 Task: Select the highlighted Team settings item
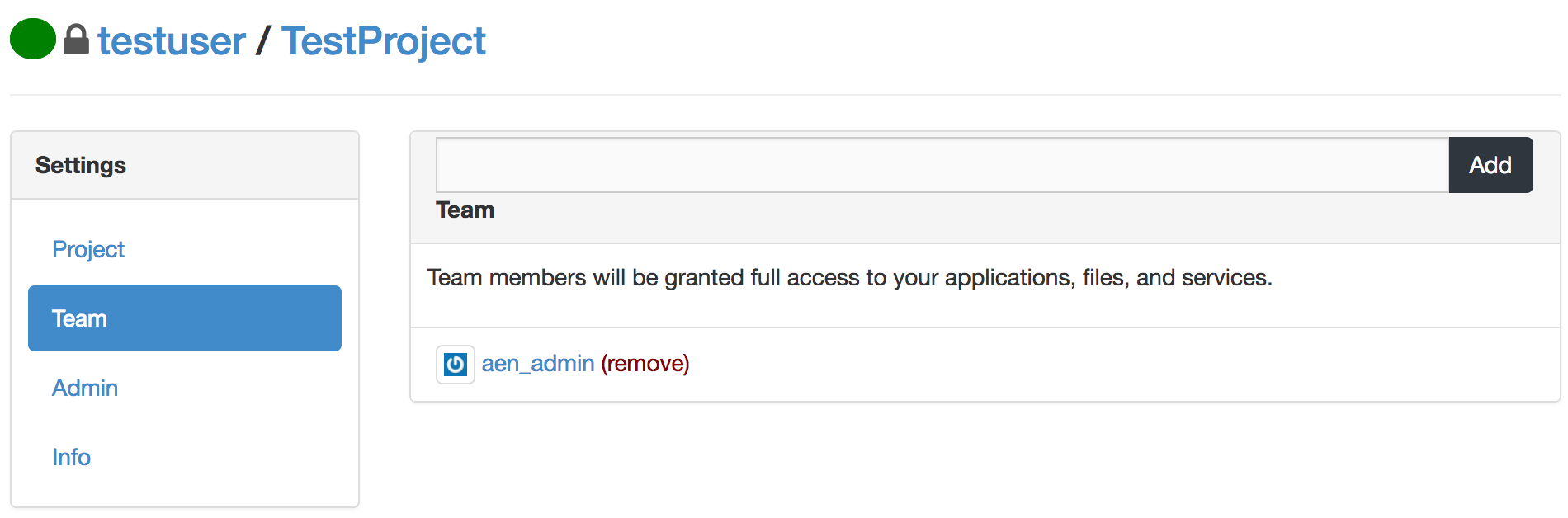[185, 318]
